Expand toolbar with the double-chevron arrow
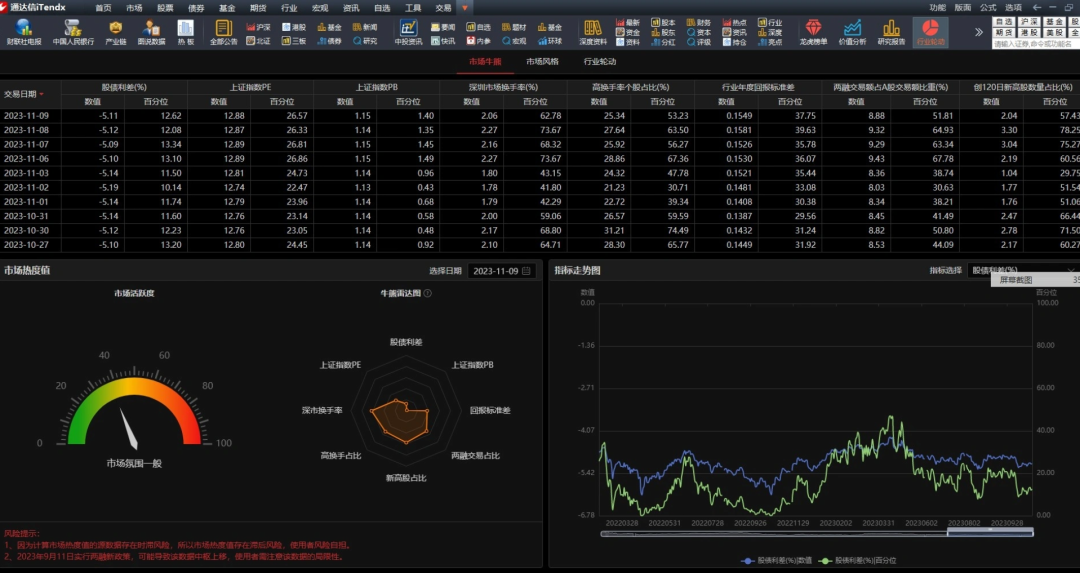Image resolution: width=1080 pixels, height=573 pixels. tap(979, 32)
